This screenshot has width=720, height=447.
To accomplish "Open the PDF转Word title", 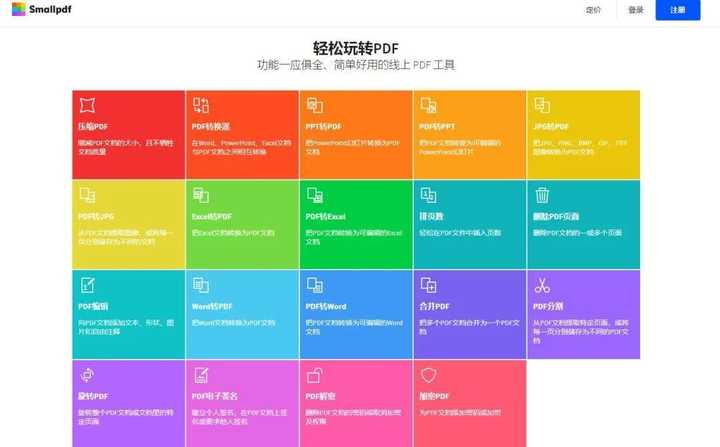I will (326, 306).
